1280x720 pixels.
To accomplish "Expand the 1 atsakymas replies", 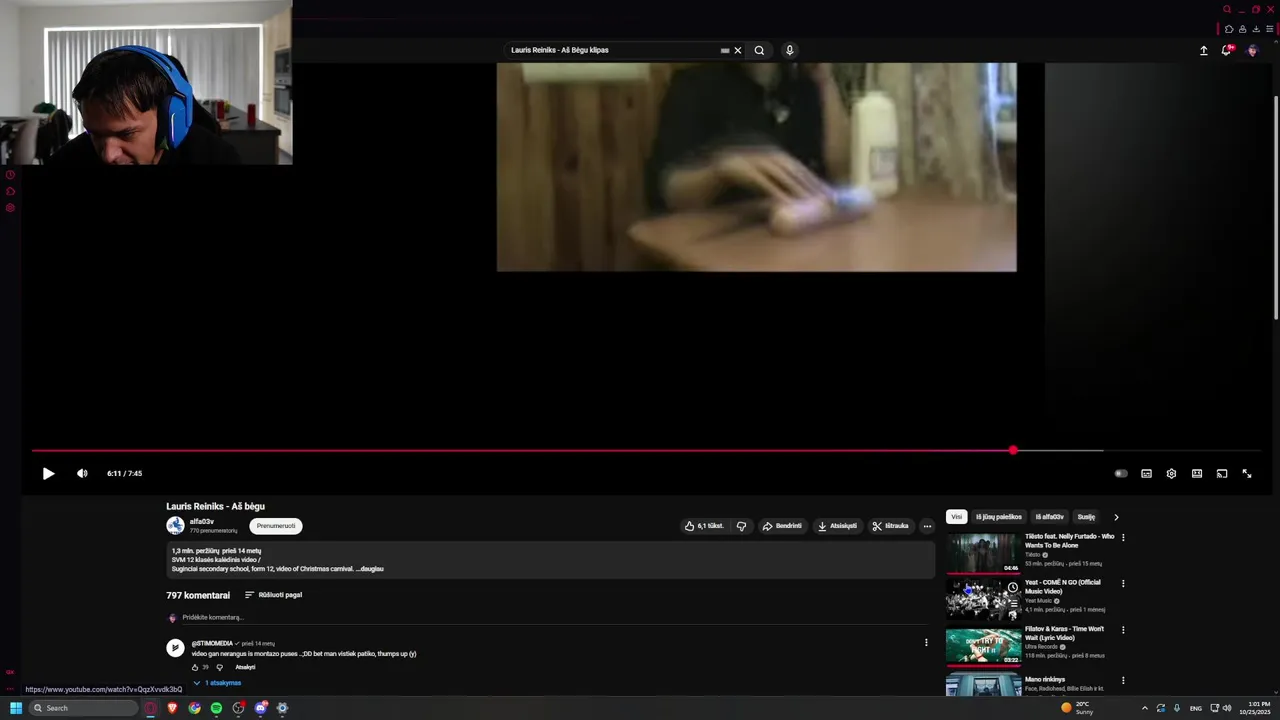I will [x=217, y=683].
